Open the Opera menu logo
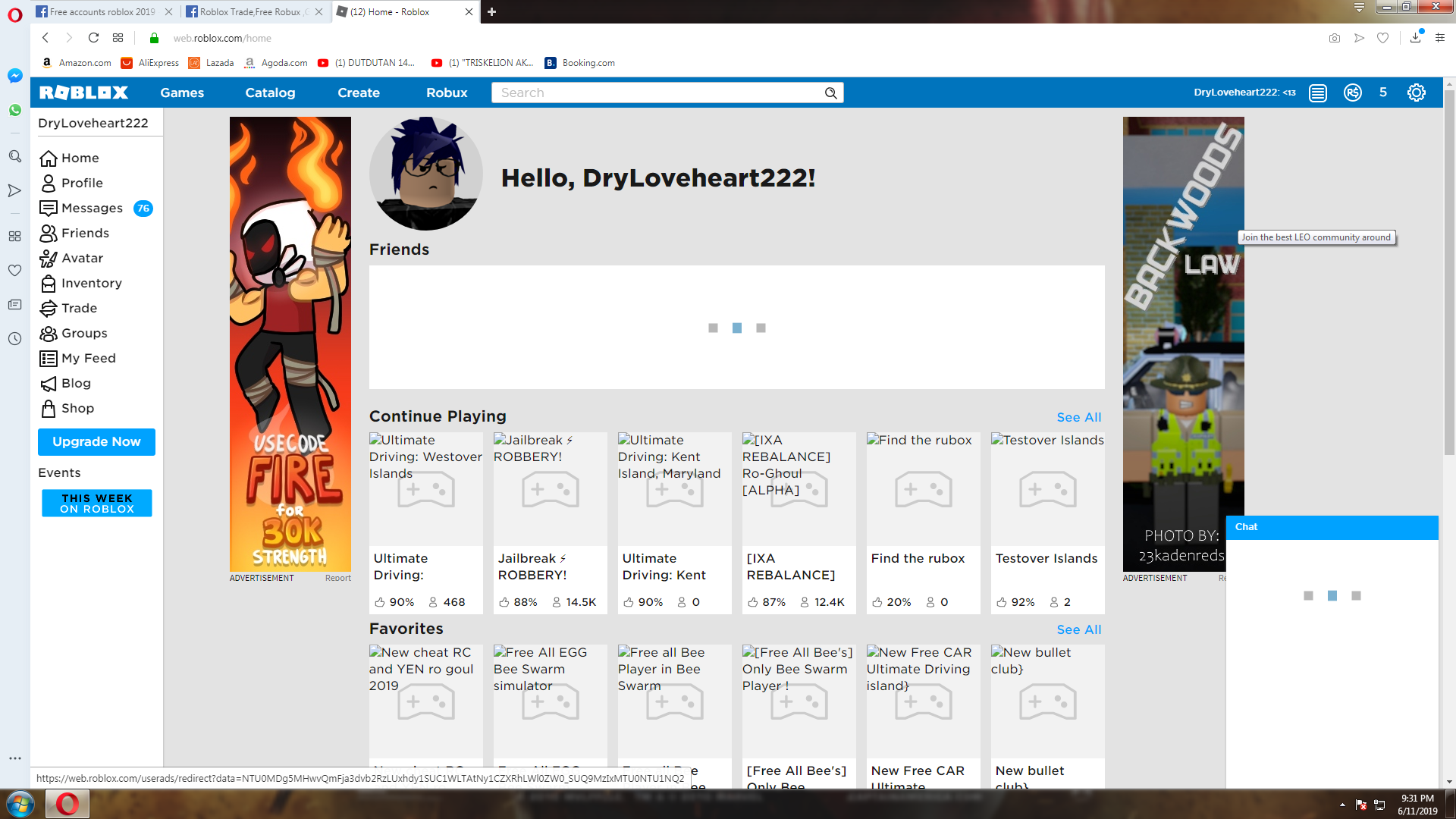 [14, 15]
